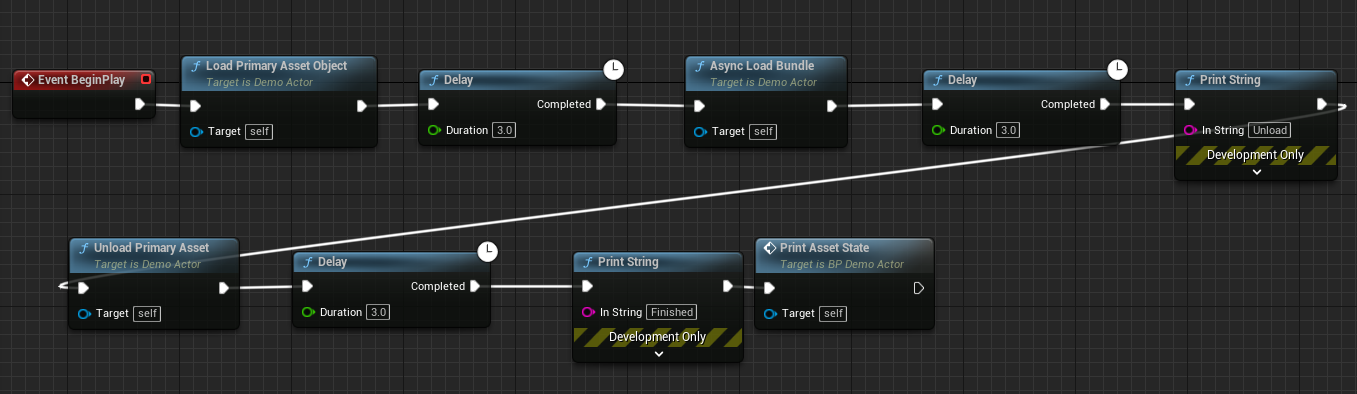Click the red delegate pin on Event BeginPlay
Screen dimensions: 1357x394
tap(146, 79)
